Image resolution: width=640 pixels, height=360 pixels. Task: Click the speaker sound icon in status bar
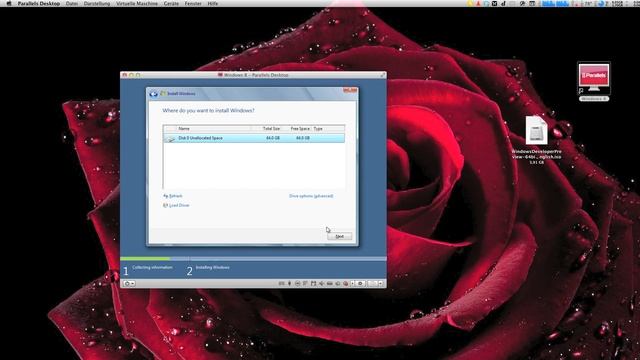[321, 283]
